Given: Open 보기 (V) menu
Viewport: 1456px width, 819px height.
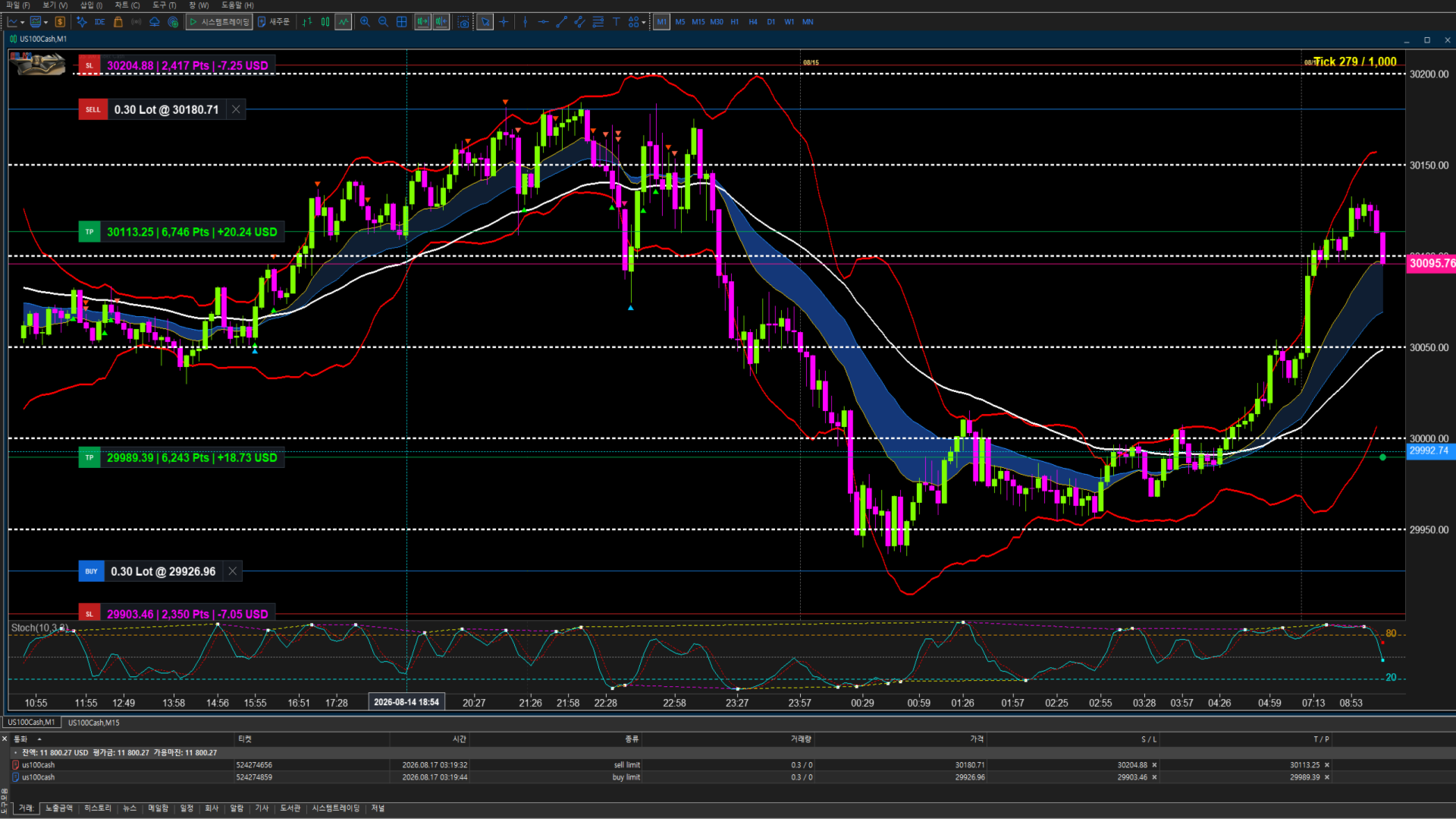Looking at the screenshot, I should tap(55, 5).
